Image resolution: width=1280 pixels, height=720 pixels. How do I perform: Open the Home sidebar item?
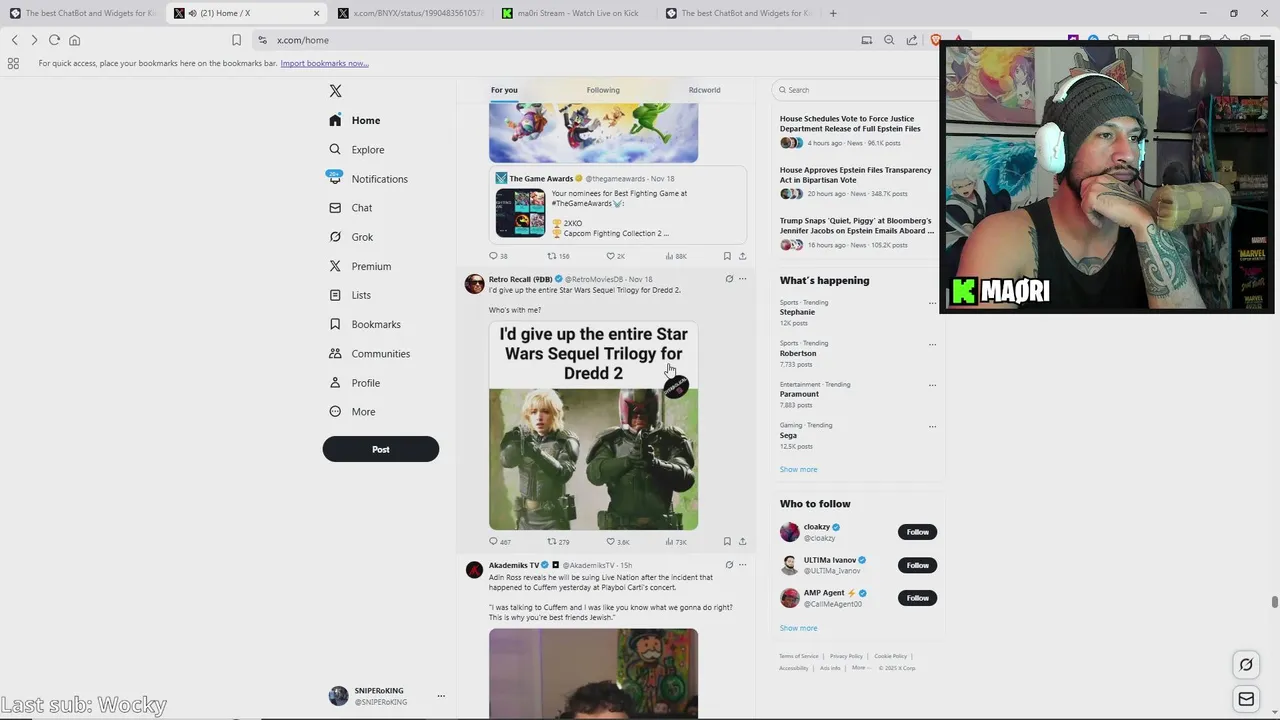coord(355,120)
